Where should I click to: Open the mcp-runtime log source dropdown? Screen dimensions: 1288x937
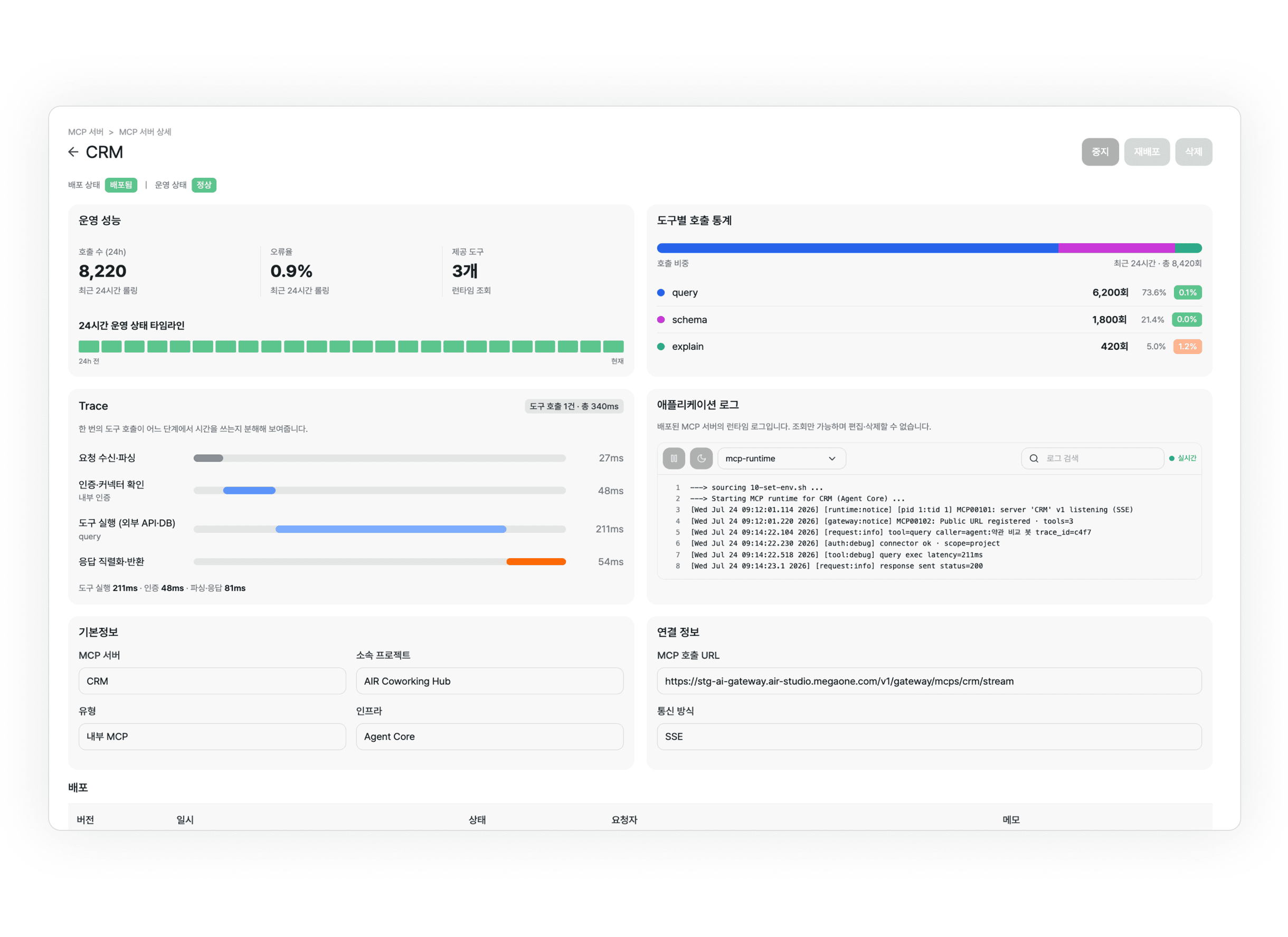[781, 458]
